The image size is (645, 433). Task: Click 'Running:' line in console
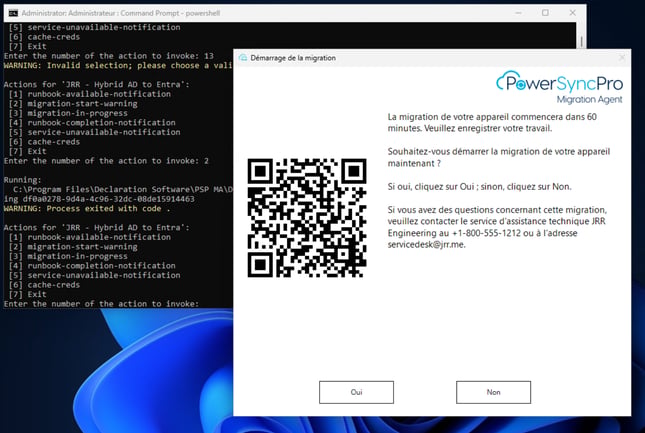click(22, 180)
